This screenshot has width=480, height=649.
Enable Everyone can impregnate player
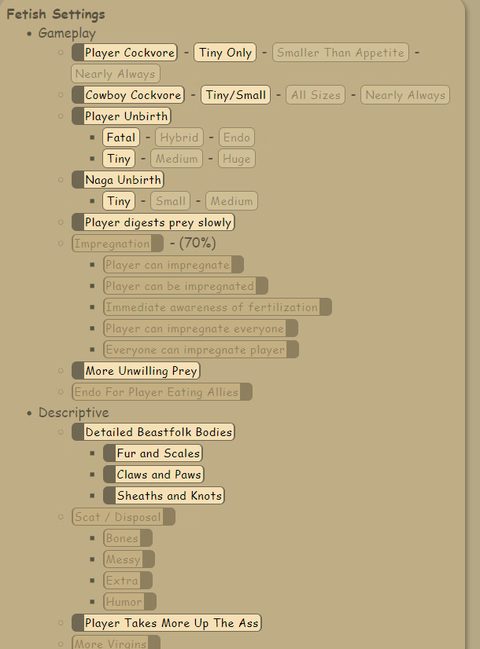point(201,350)
